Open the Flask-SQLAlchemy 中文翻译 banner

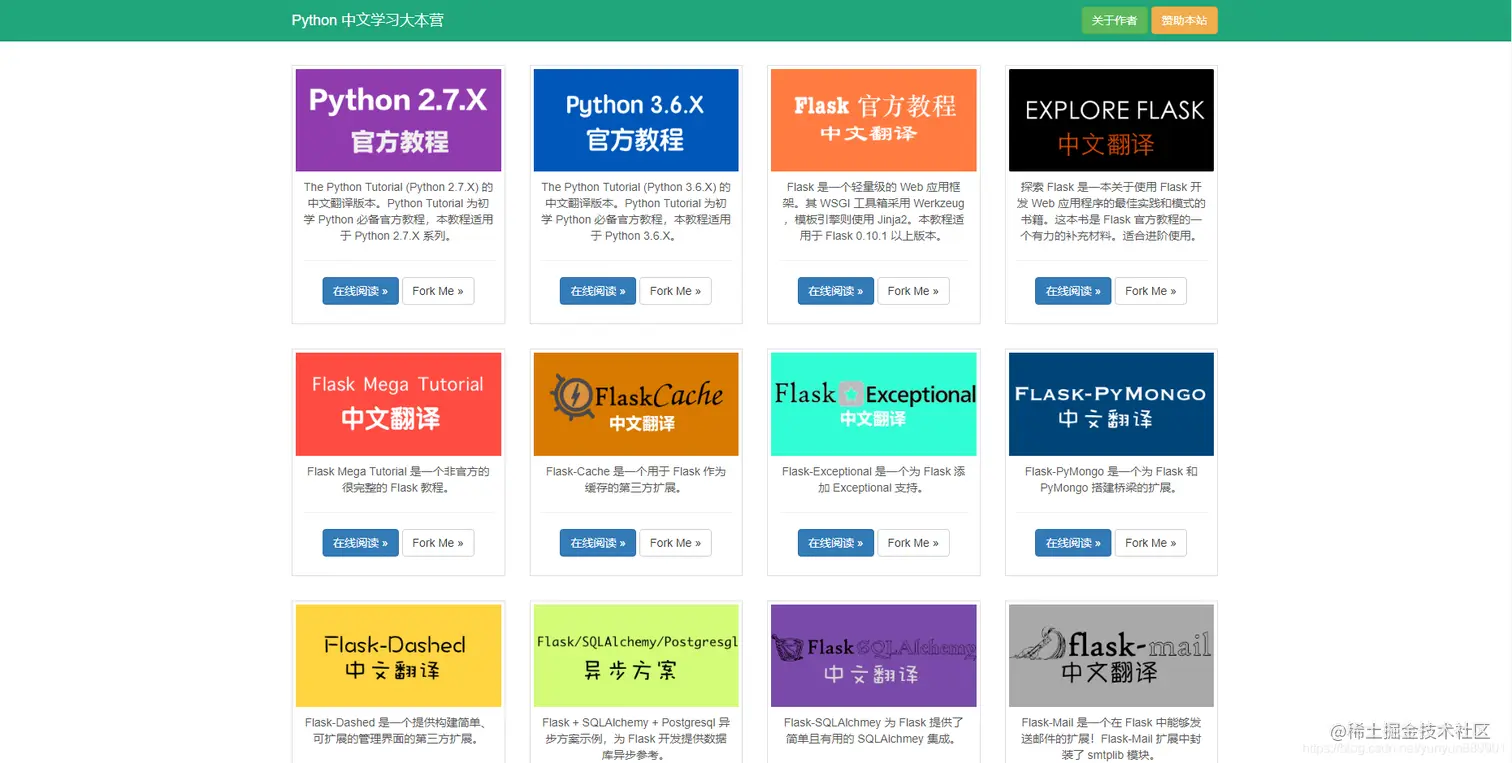(873, 655)
